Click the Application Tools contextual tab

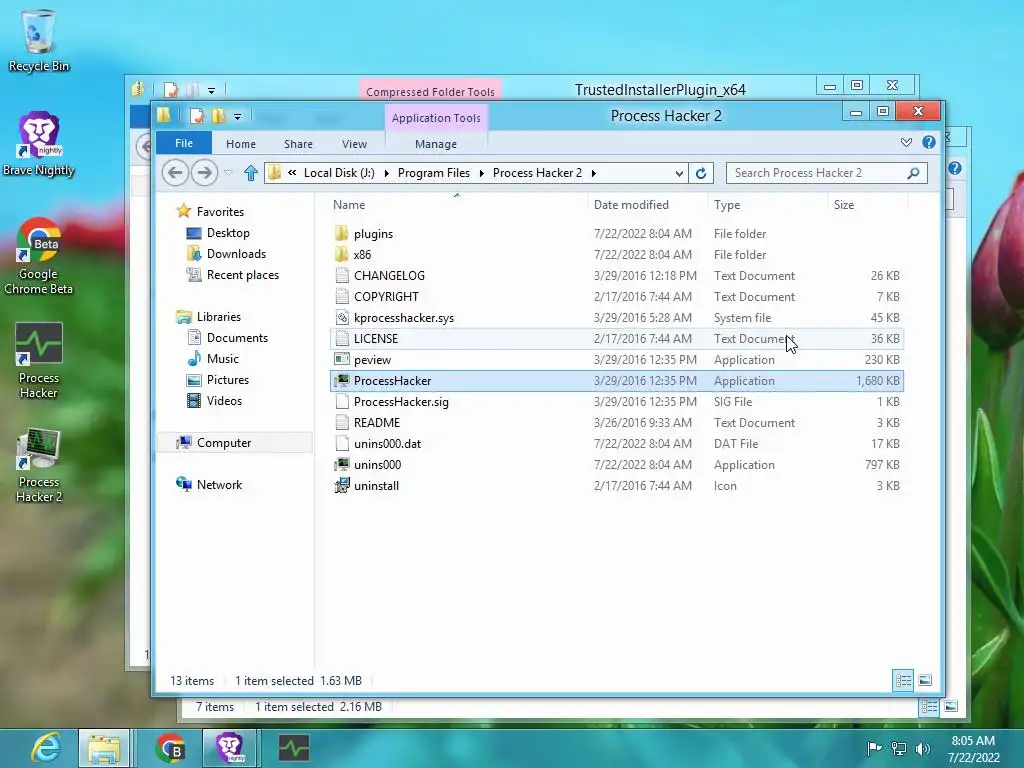(x=436, y=118)
